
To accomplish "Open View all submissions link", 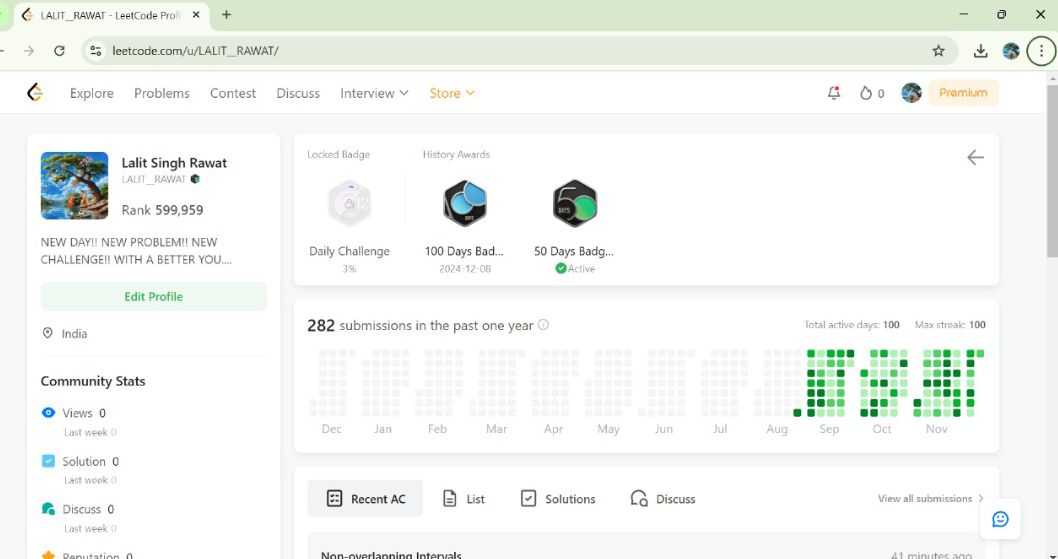I will tap(930, 498).
